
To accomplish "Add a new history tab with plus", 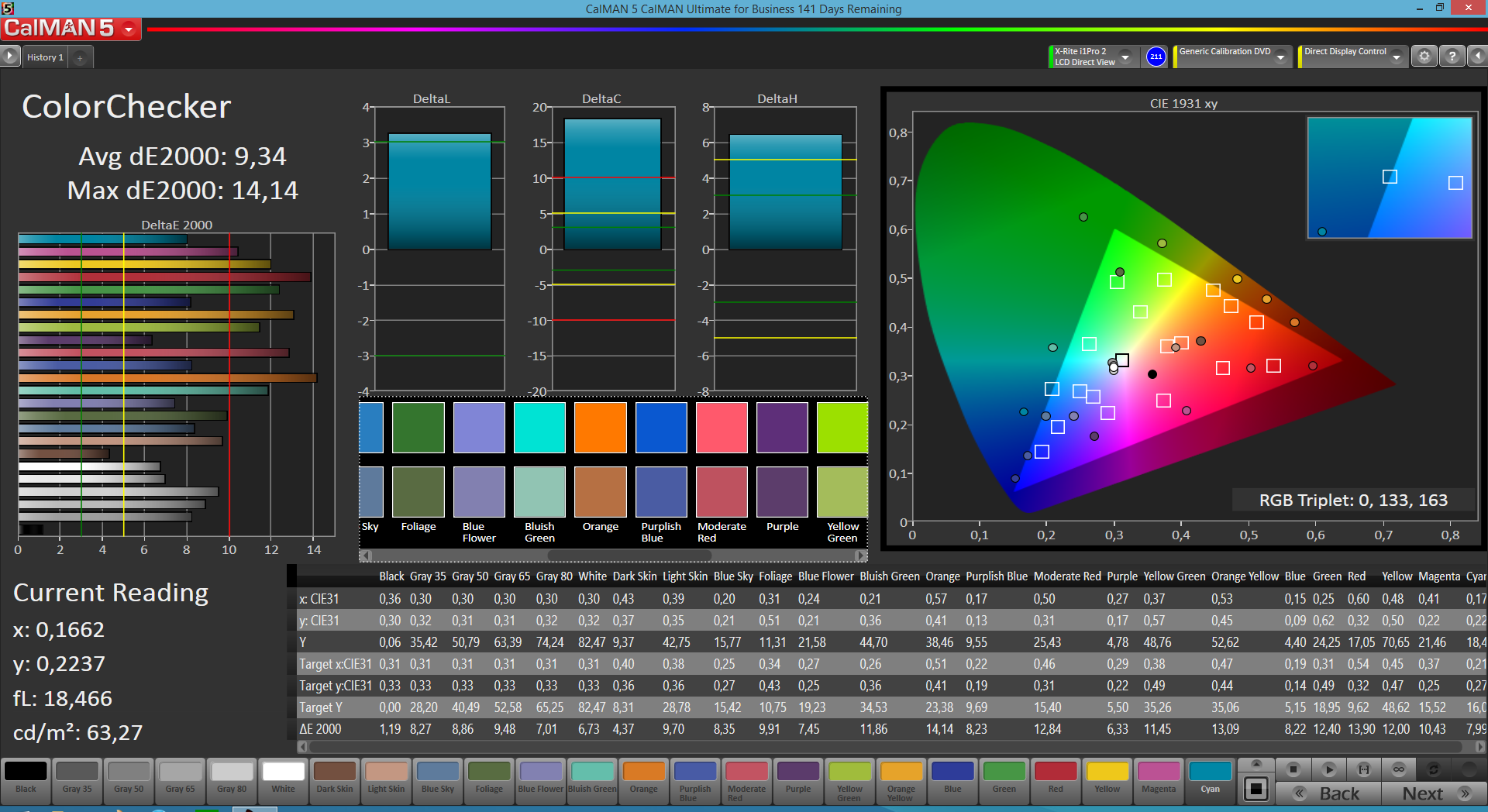I will [80, 57].
